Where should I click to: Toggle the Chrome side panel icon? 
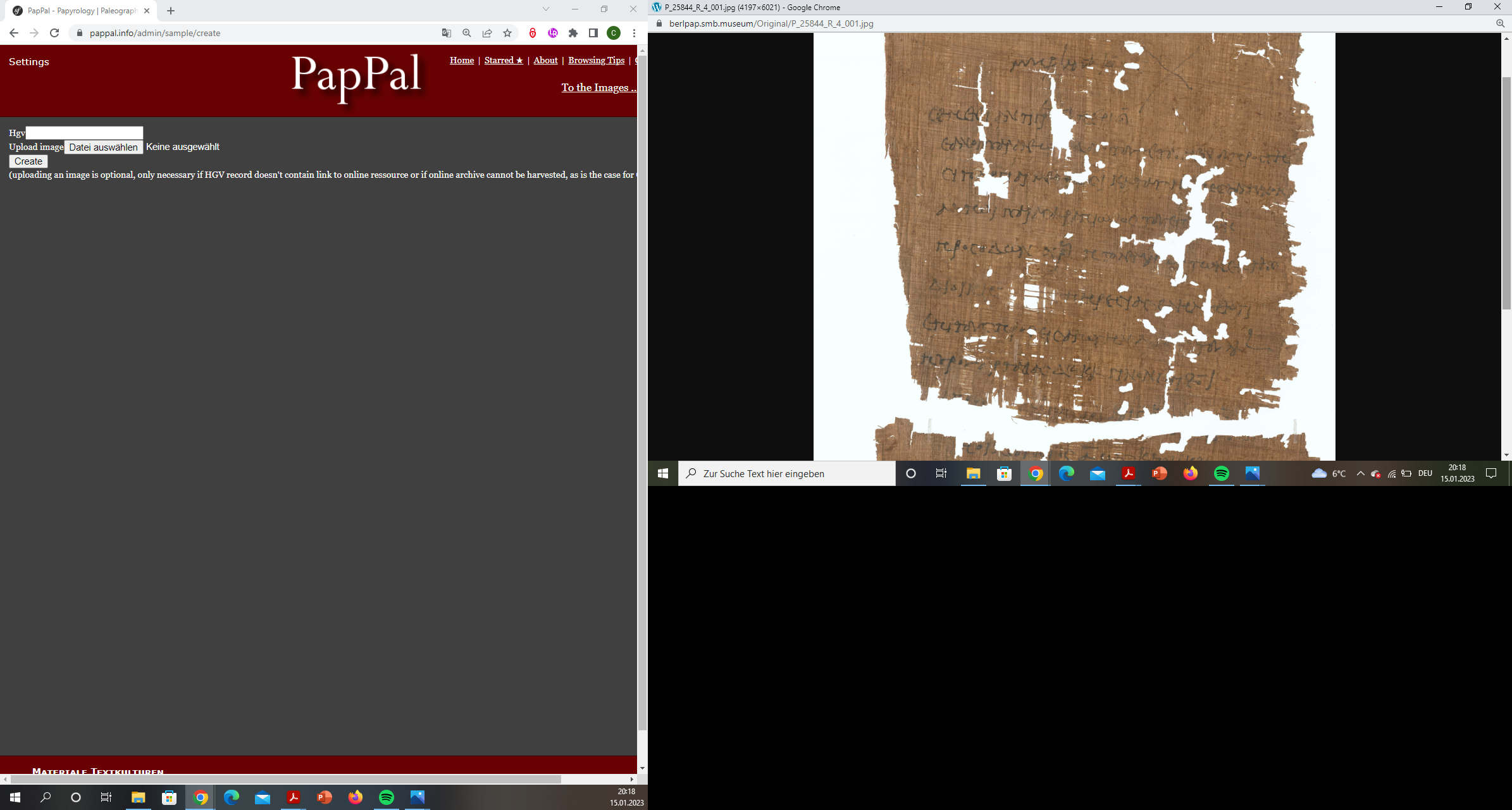coord(593,33)
